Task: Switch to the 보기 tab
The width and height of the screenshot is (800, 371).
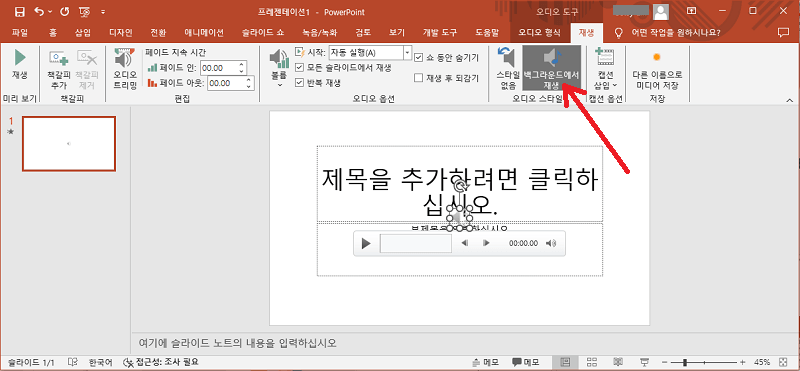Action: click(396, 33)
